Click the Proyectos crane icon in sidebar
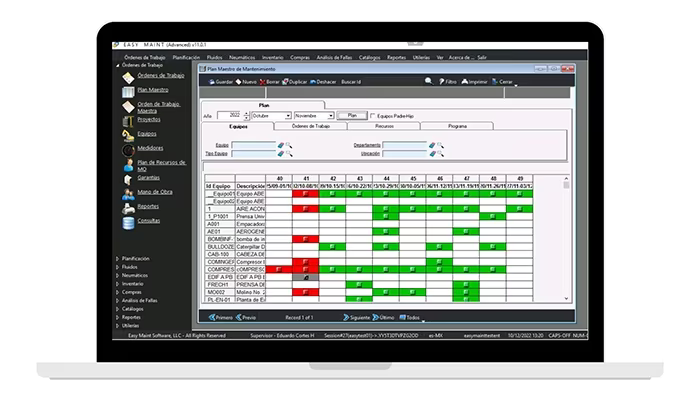The image size is (700, 400). (128, 121)
